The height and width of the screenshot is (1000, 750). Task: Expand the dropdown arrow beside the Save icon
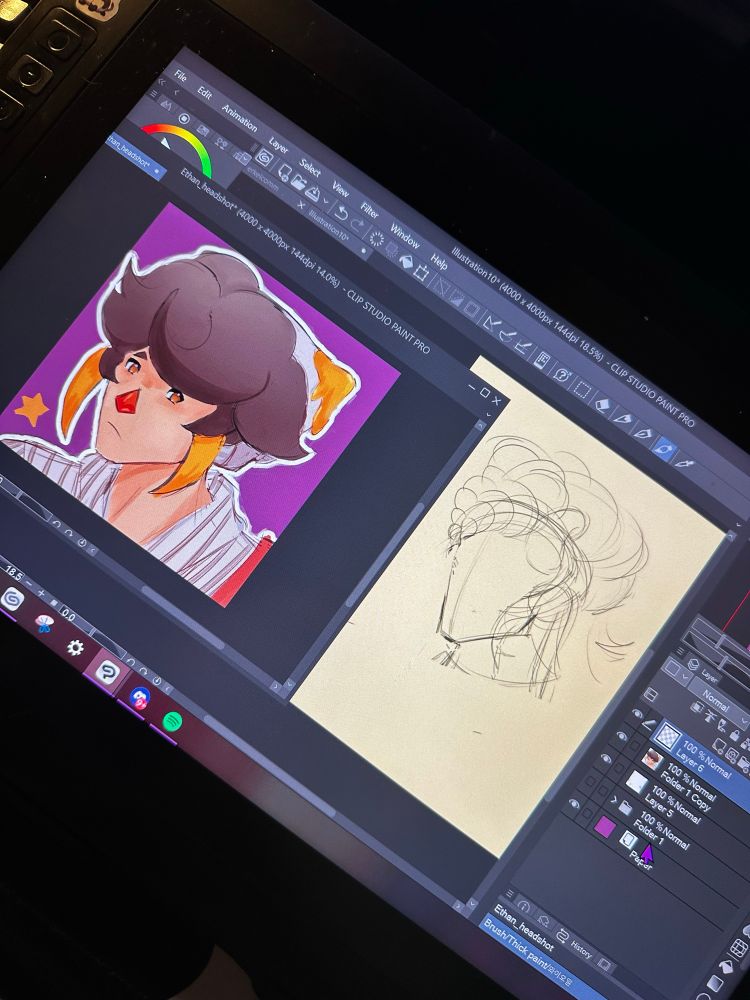(x=326, y=201)
